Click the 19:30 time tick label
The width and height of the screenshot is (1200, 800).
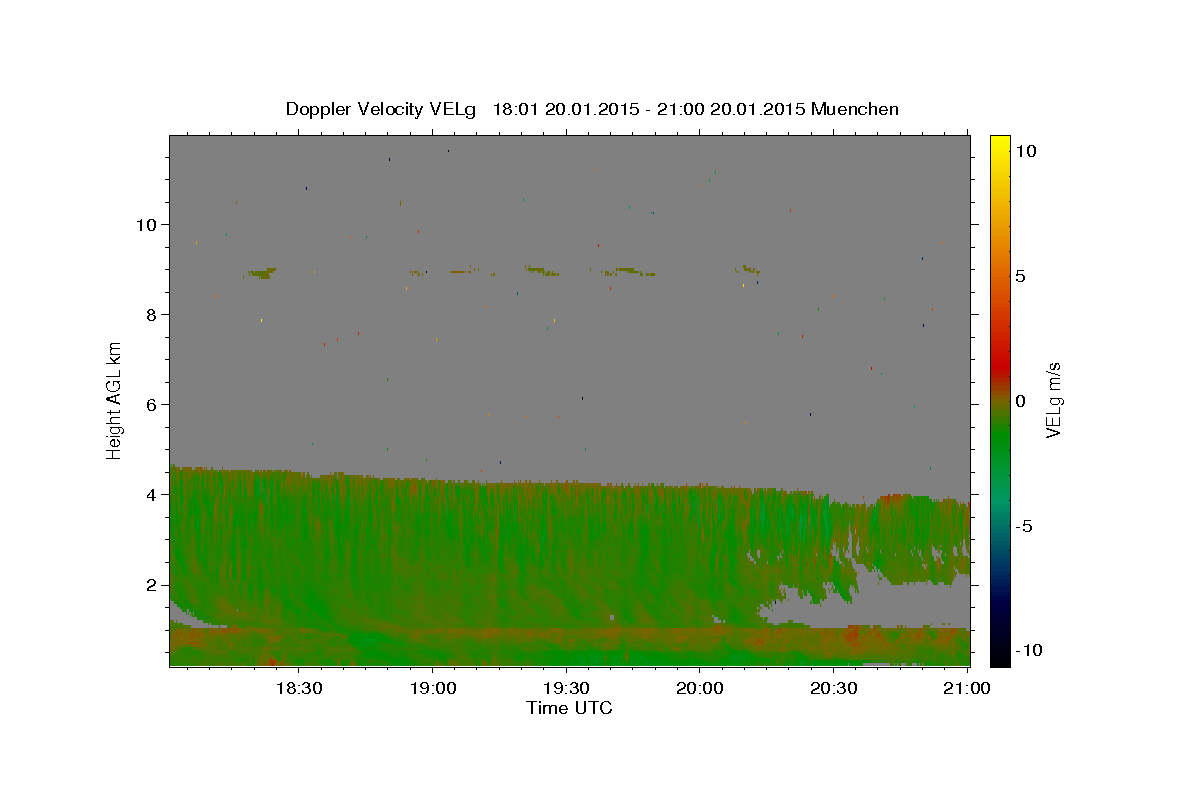pos(566,688)
